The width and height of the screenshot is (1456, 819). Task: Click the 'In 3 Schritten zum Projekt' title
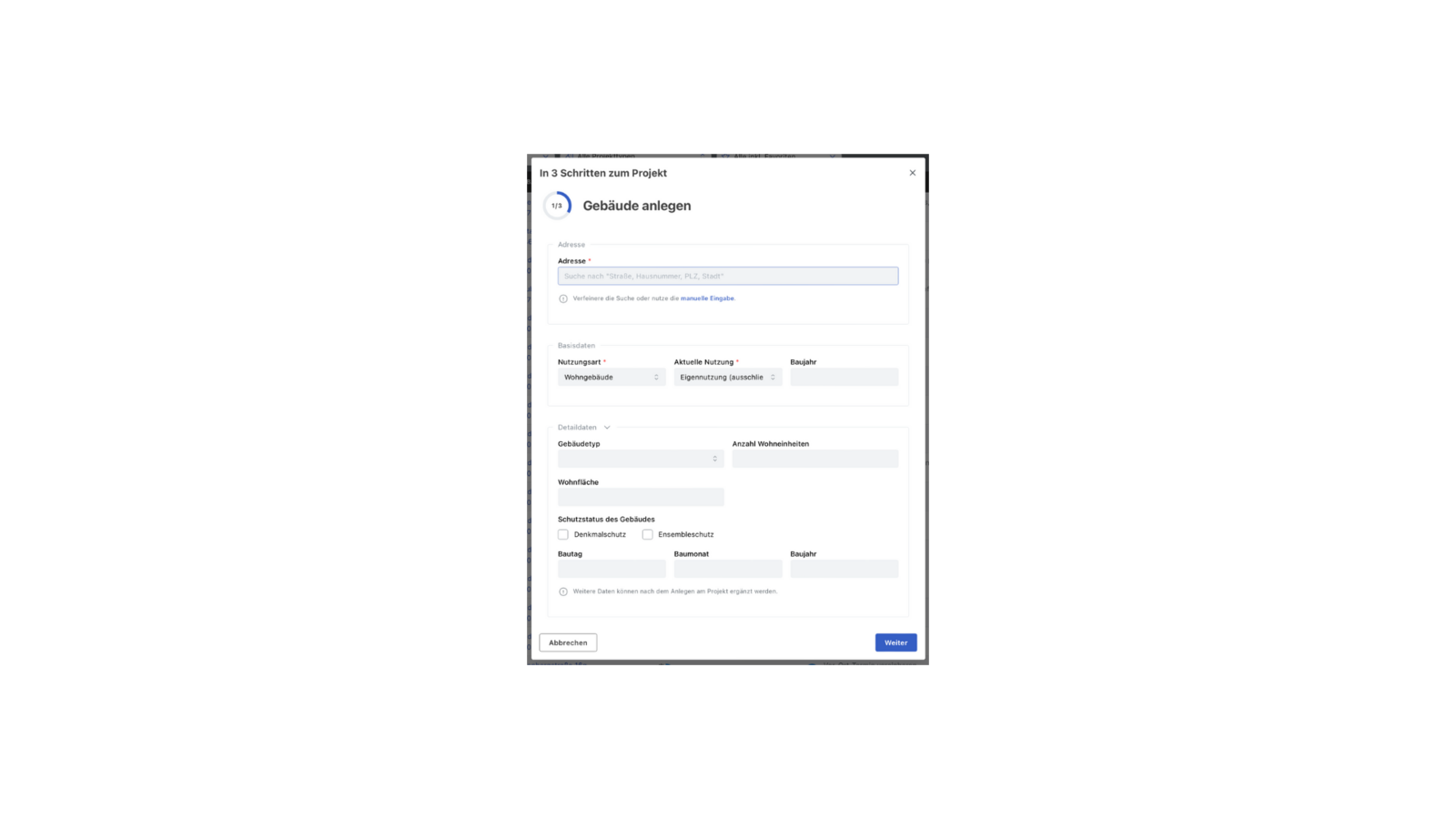tap(603, 173)
